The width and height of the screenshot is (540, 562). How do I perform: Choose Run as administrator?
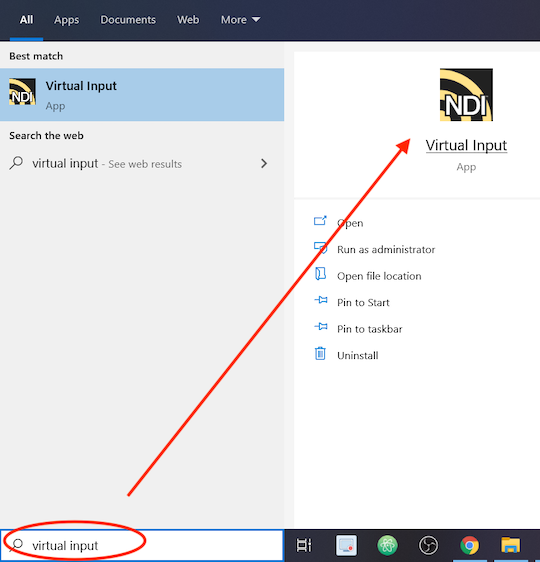tap(386, 249)
